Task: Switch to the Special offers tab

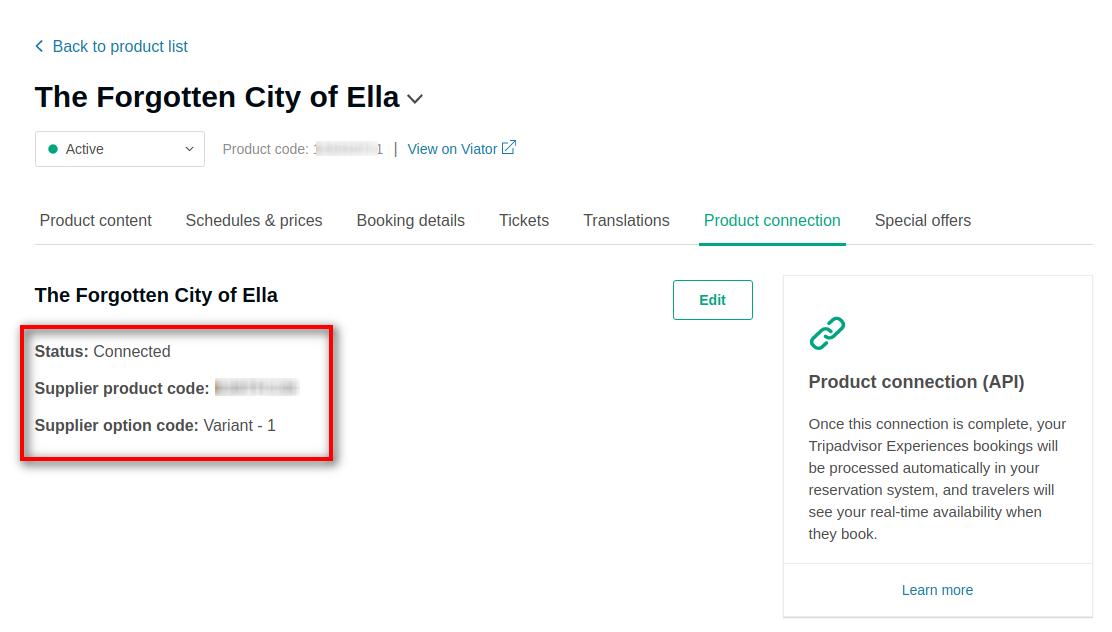Action: (922, 220)
